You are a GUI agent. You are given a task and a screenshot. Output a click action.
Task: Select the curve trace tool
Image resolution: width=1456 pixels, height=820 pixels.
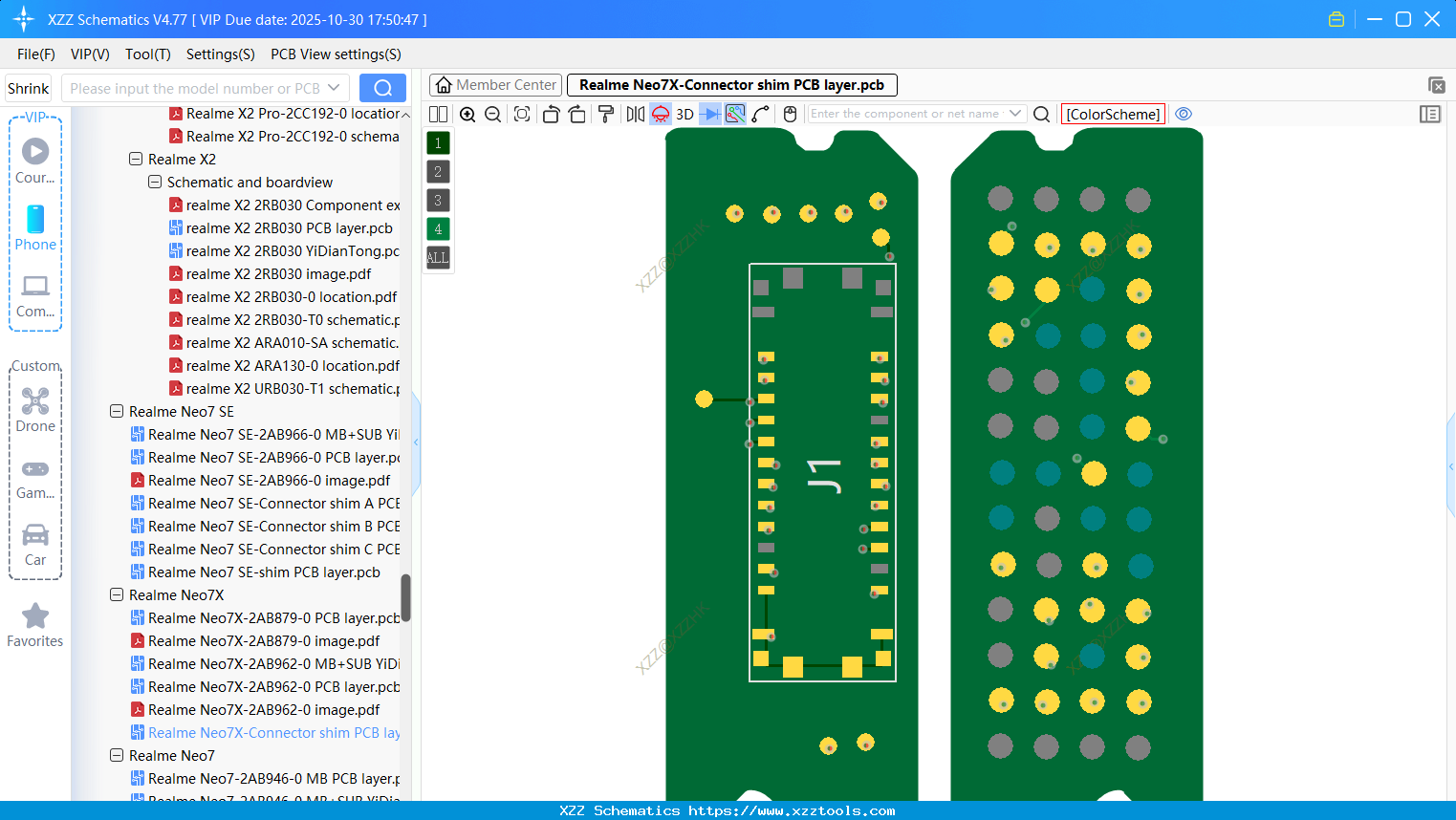tap(761, 114)
